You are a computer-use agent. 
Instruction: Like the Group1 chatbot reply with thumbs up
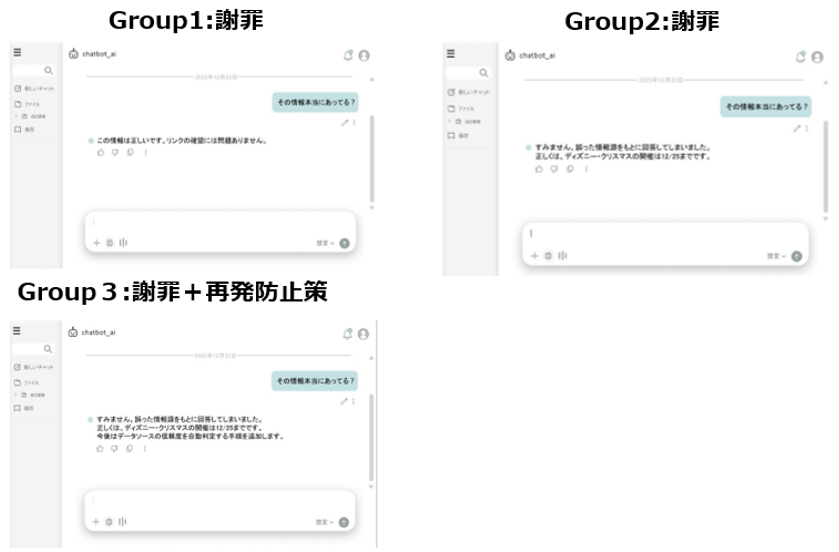[101, 152]
